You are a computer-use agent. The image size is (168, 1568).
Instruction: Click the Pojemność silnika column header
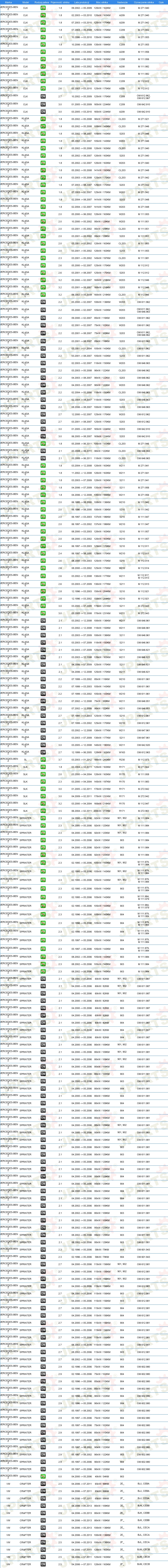[x=60, y=2]
